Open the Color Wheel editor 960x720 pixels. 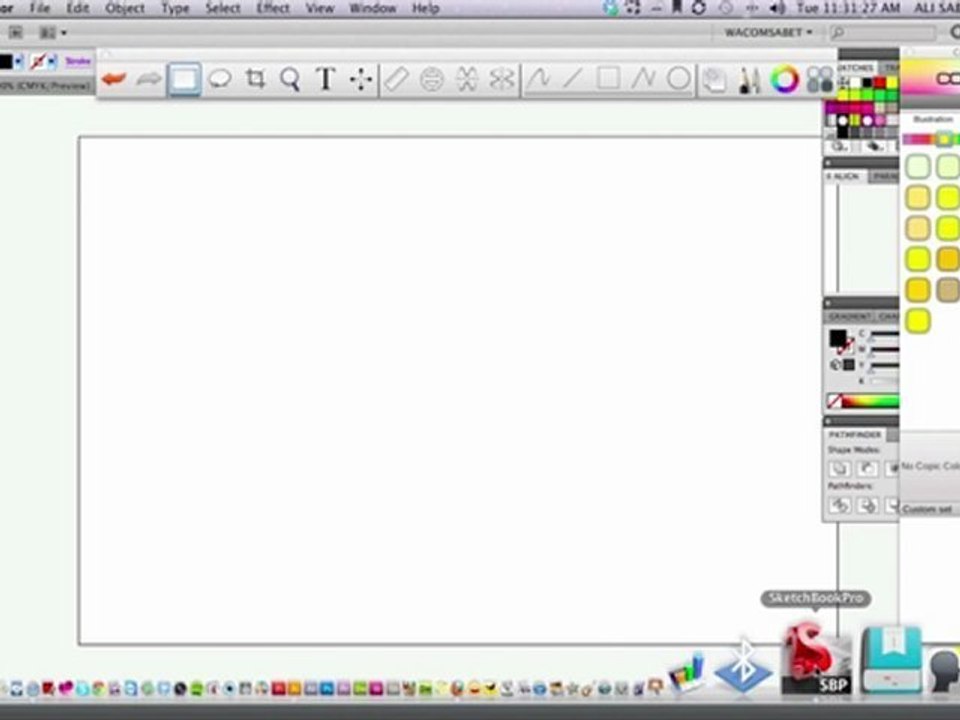784,80
